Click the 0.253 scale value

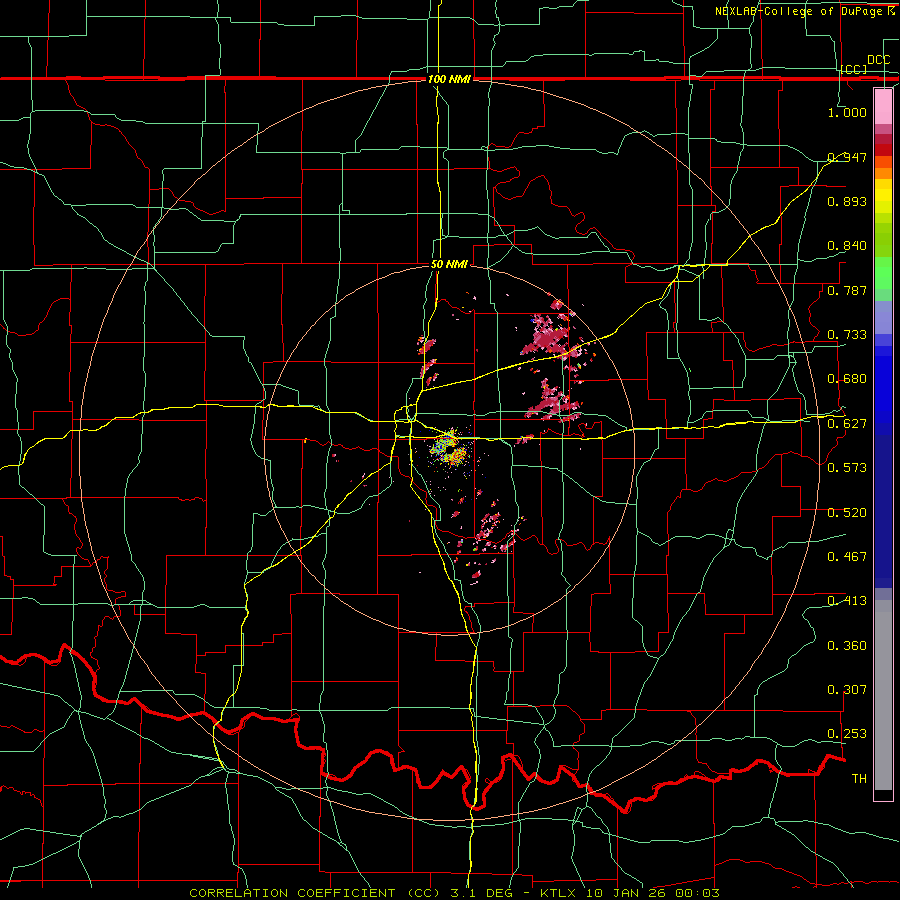(847, 734)
